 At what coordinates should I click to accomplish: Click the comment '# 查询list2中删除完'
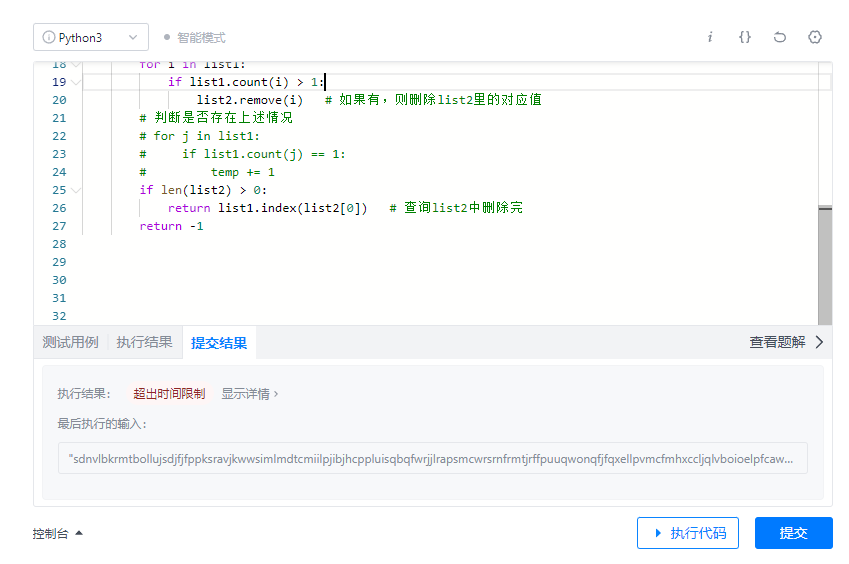[x=456, y=208]
